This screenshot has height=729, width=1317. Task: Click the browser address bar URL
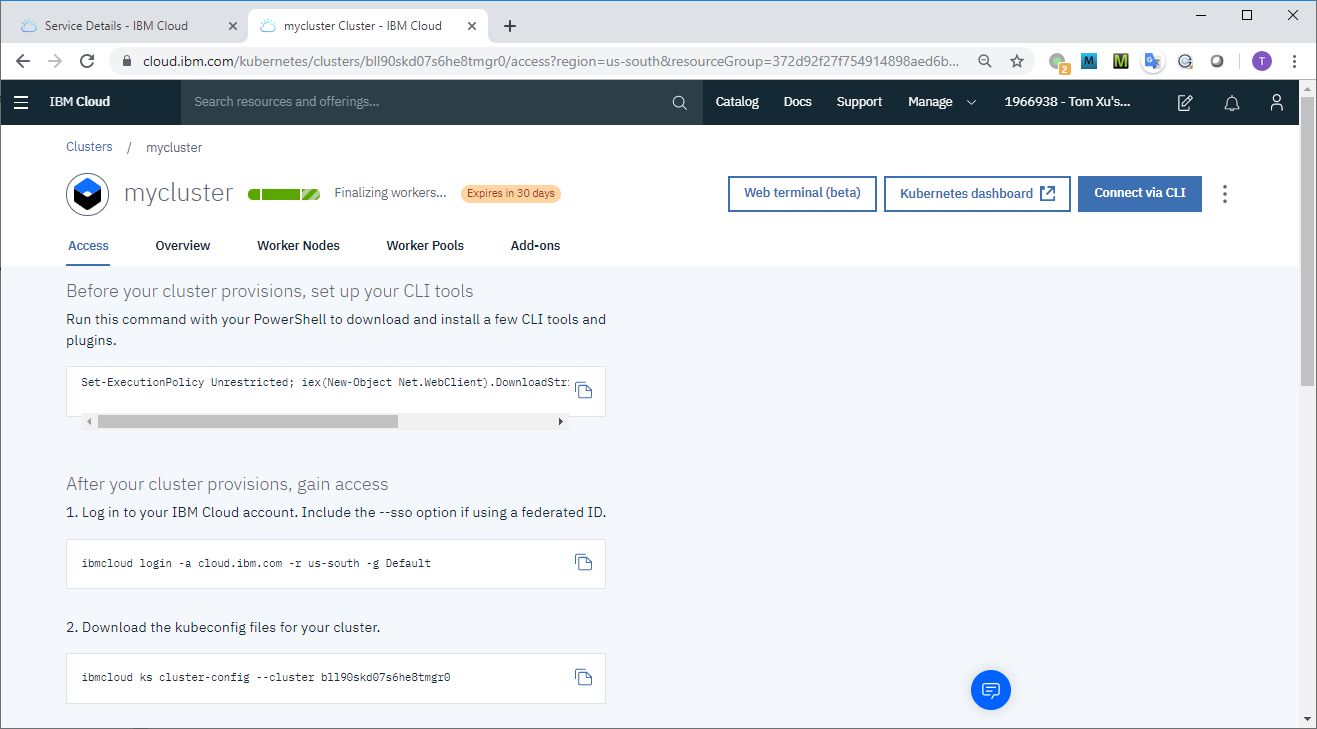point(550,61)
